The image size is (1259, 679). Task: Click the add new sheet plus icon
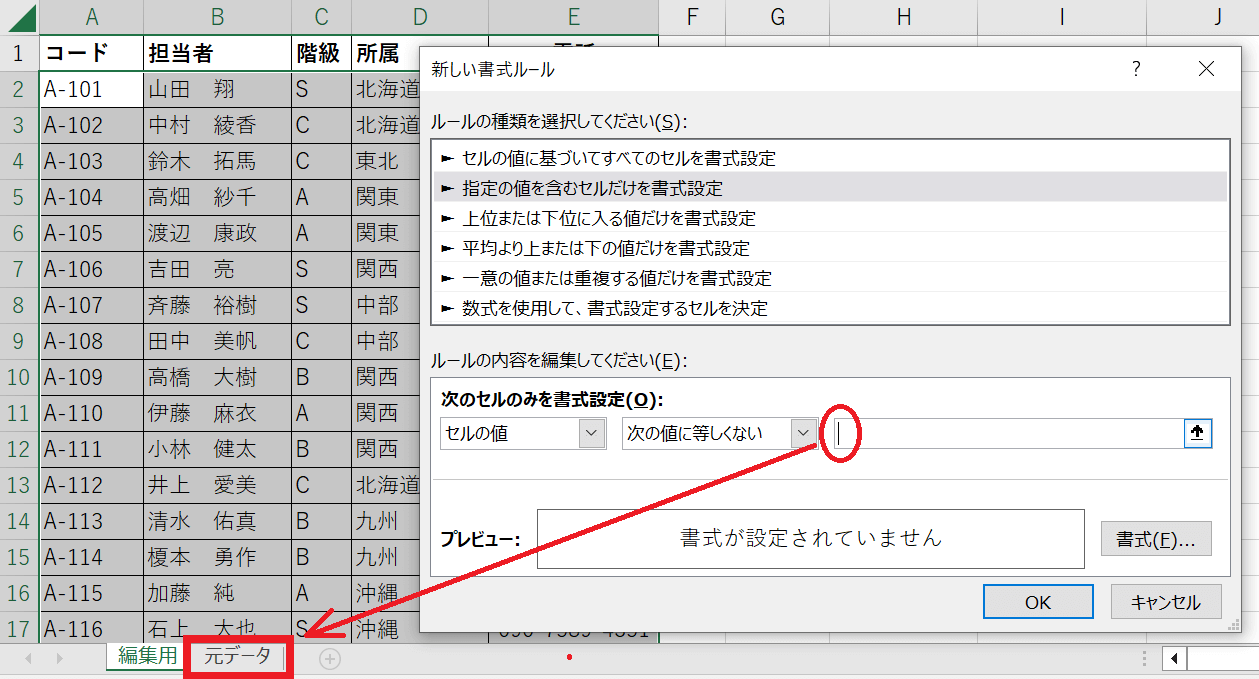tap(330, 658)
